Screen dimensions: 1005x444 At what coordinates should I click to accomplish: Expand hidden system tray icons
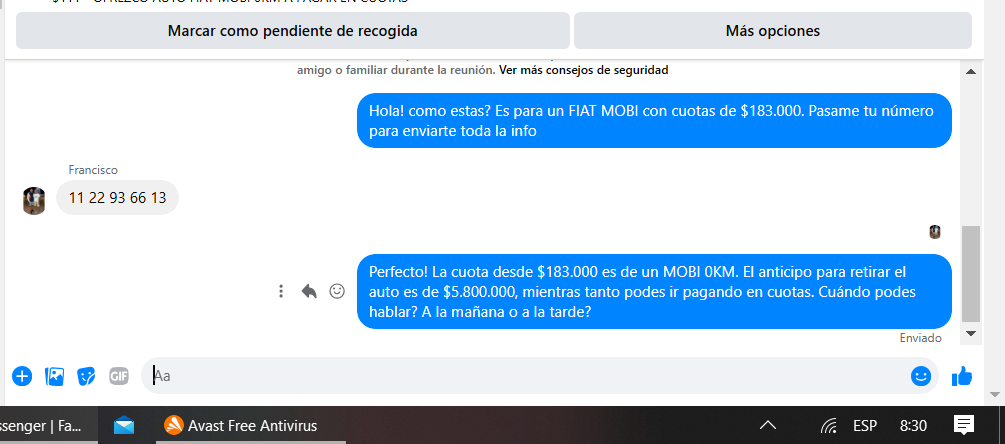tap(768, 425)
